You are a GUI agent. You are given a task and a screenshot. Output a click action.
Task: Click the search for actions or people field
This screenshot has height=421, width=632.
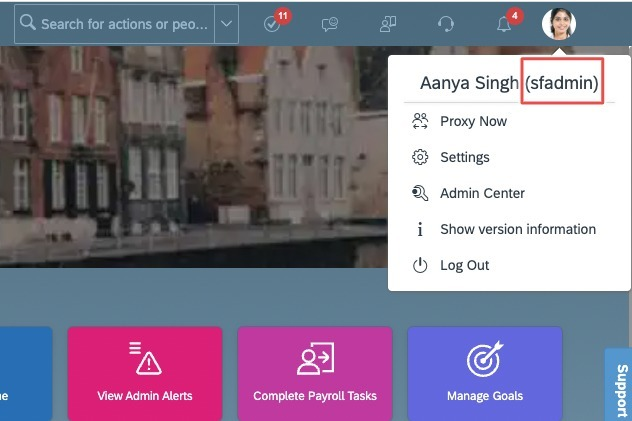(x=114, y=24)
